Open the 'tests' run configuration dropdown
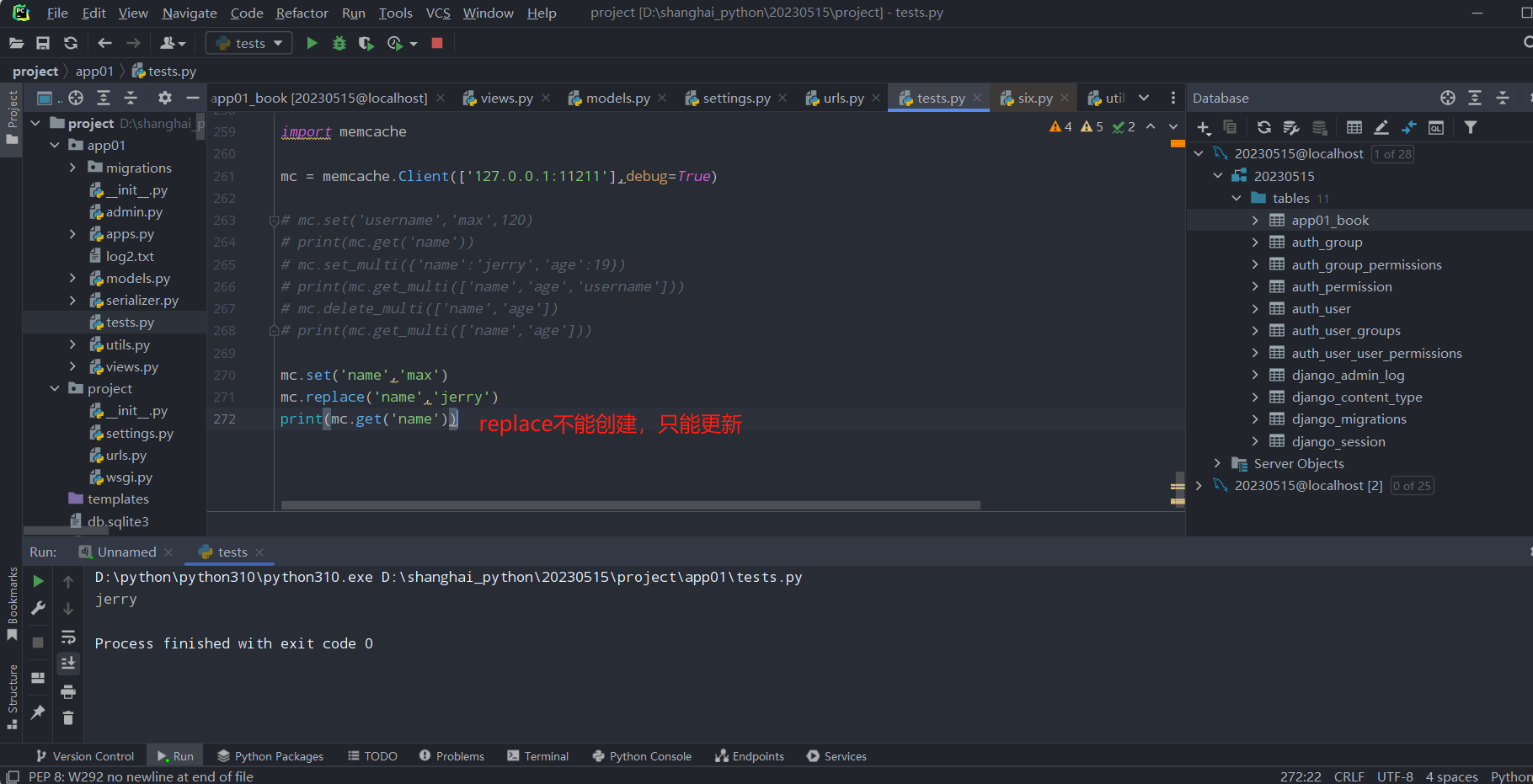This screenshot has width=1533, height=784. (x=249, y=43)
